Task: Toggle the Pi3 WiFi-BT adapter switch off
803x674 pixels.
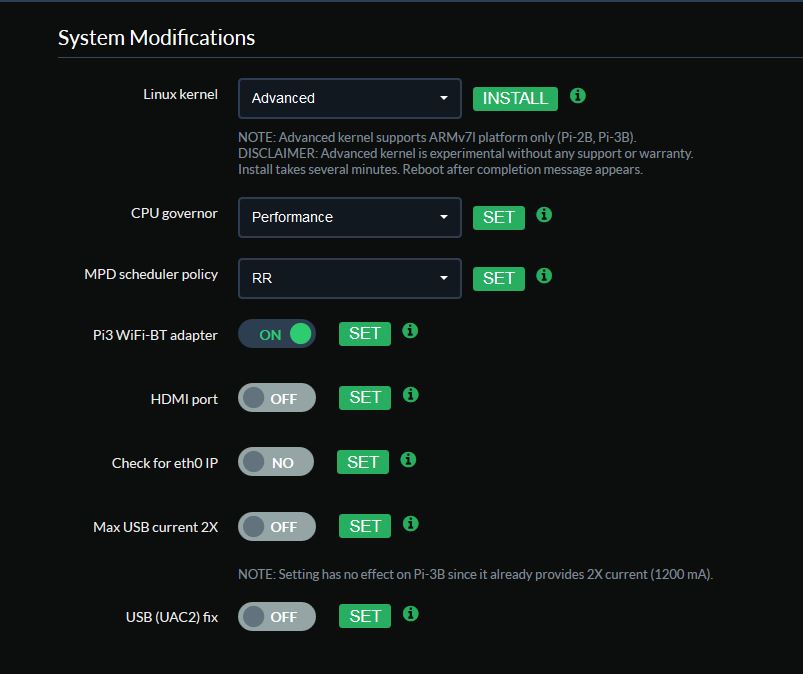Action: pyautogui.click(x=277, y=334)
